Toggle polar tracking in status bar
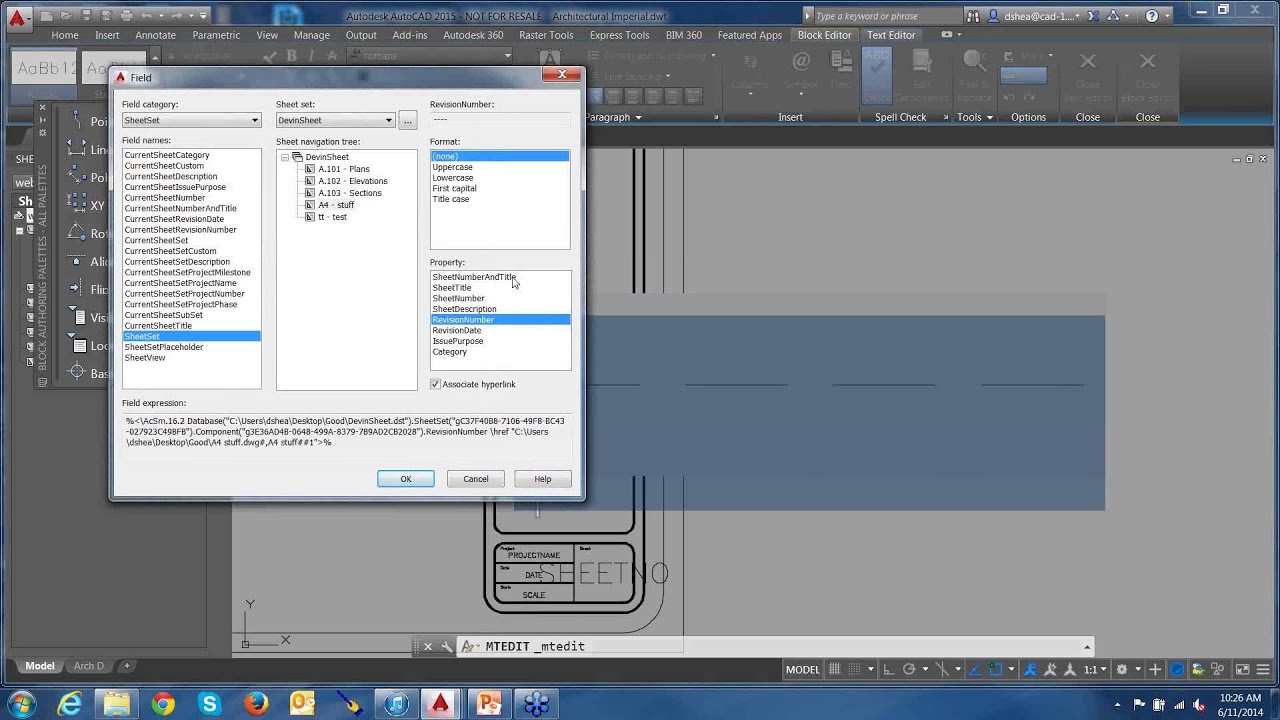Viewport: 1280px width, 720px height. (x=909, y=669)
